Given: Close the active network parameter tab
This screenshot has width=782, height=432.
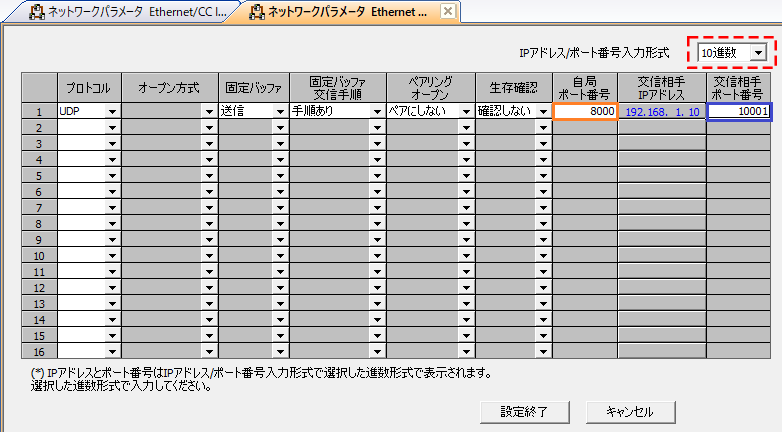Looking at the screenshot, I should [x=448, y=12].
